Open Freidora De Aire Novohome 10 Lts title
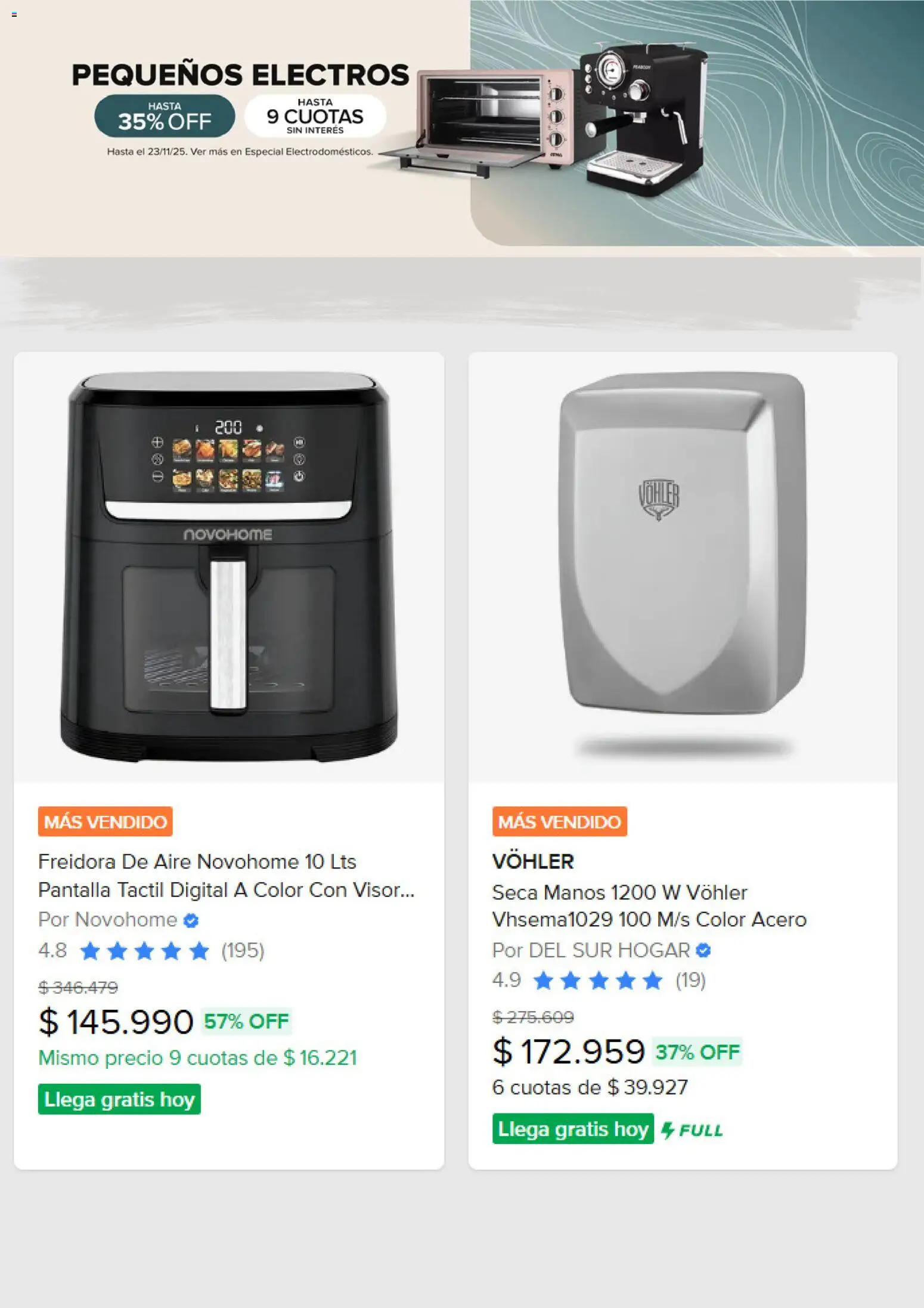924x1308 pixels. point(226,876)
